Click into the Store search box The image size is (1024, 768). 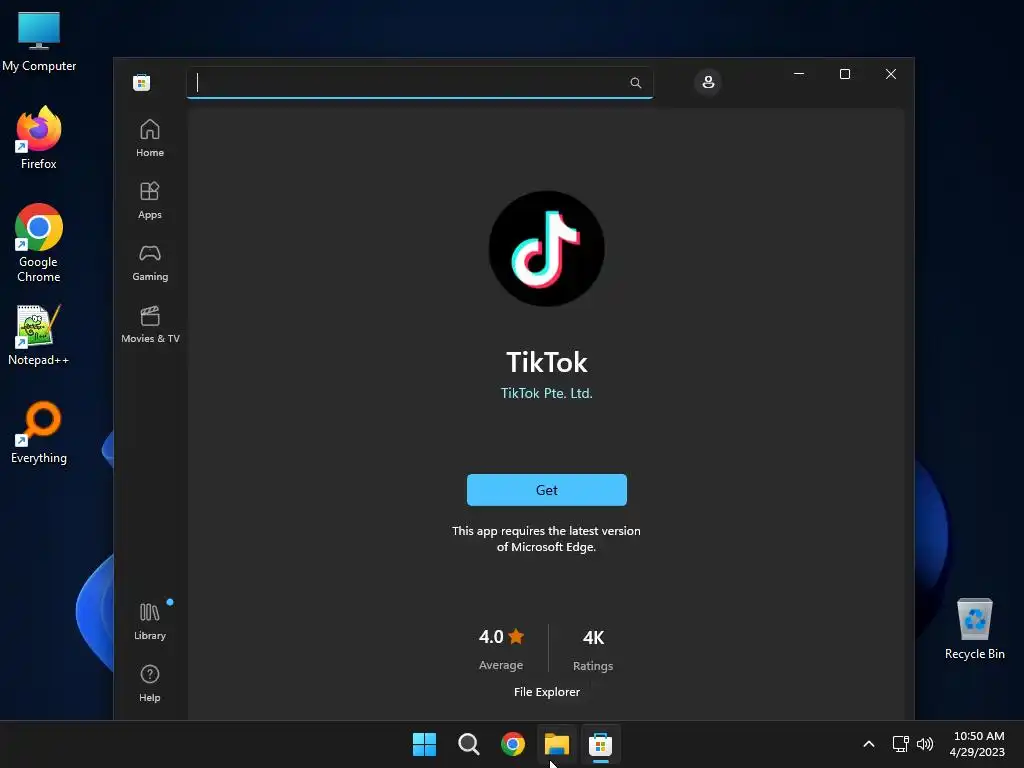(x=419, y=83)
